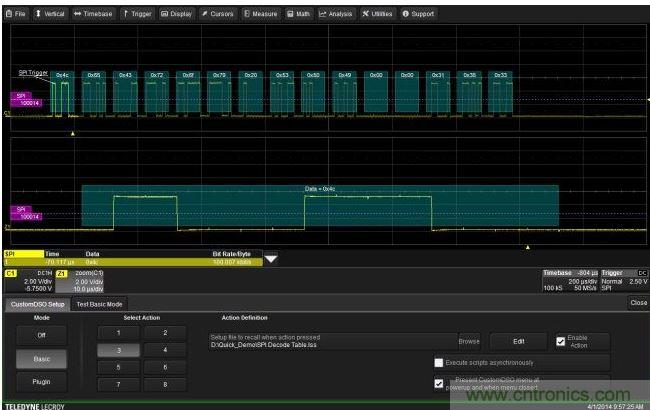Expand the SPI decode table arrow

point(270,260)
